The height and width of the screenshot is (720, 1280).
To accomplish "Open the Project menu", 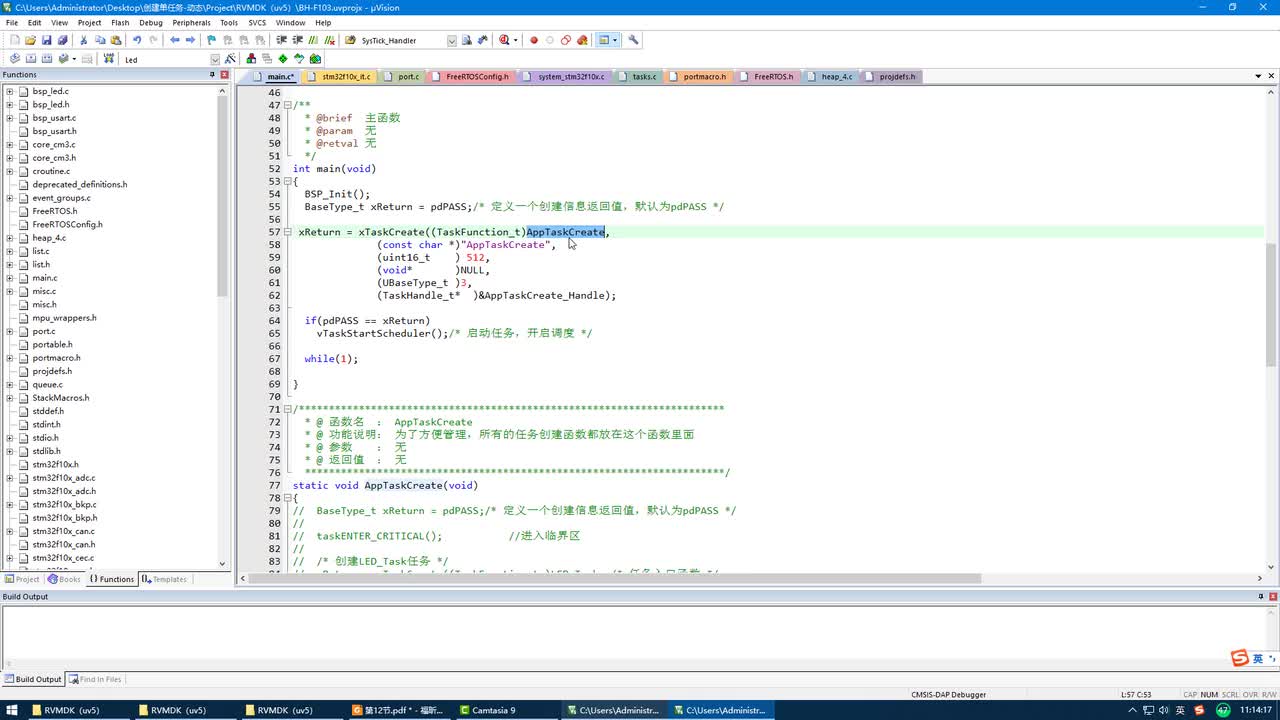I will [x=89, y=22].
